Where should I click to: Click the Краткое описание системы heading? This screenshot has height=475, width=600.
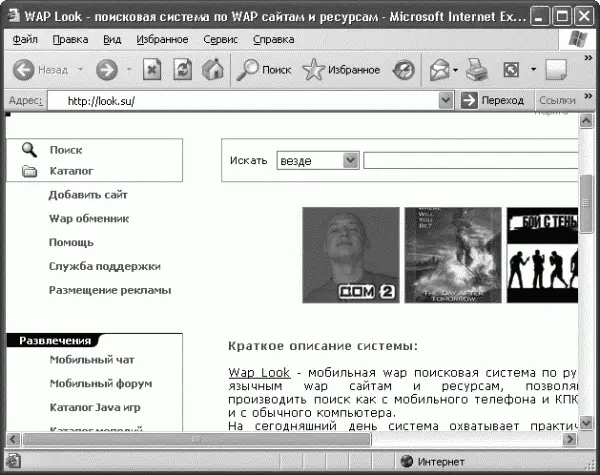click(x=323, y=346)
